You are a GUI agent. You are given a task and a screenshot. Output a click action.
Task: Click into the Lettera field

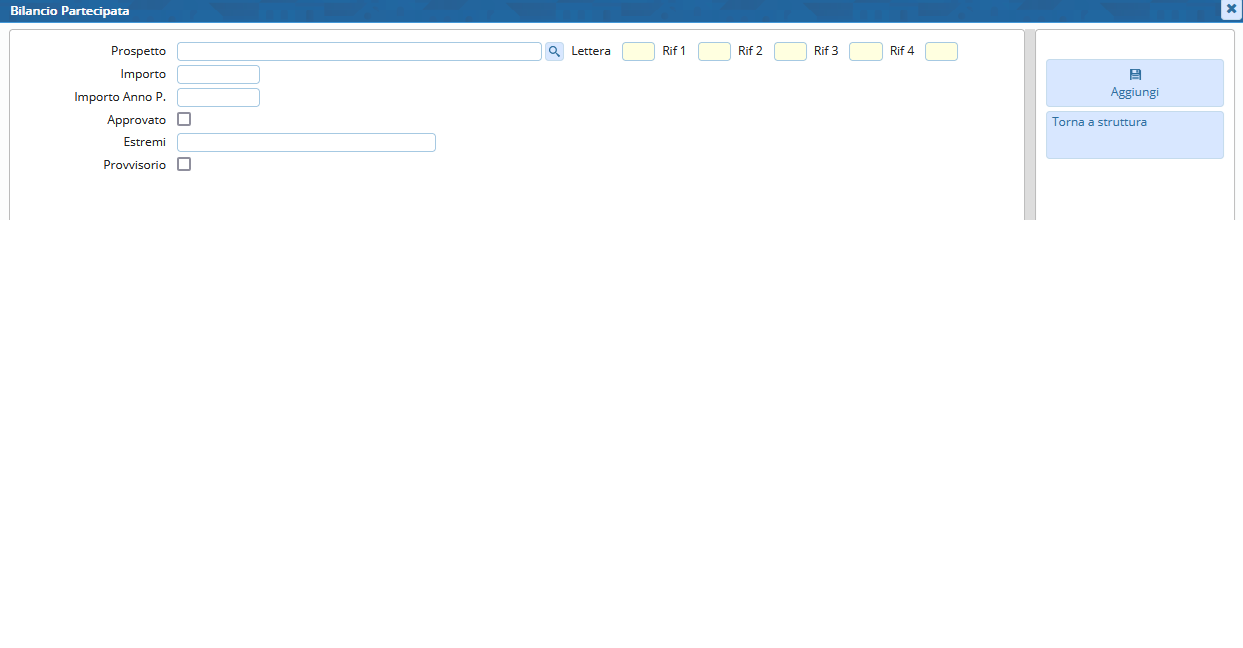pyautogui.click(x=638, y=51)
